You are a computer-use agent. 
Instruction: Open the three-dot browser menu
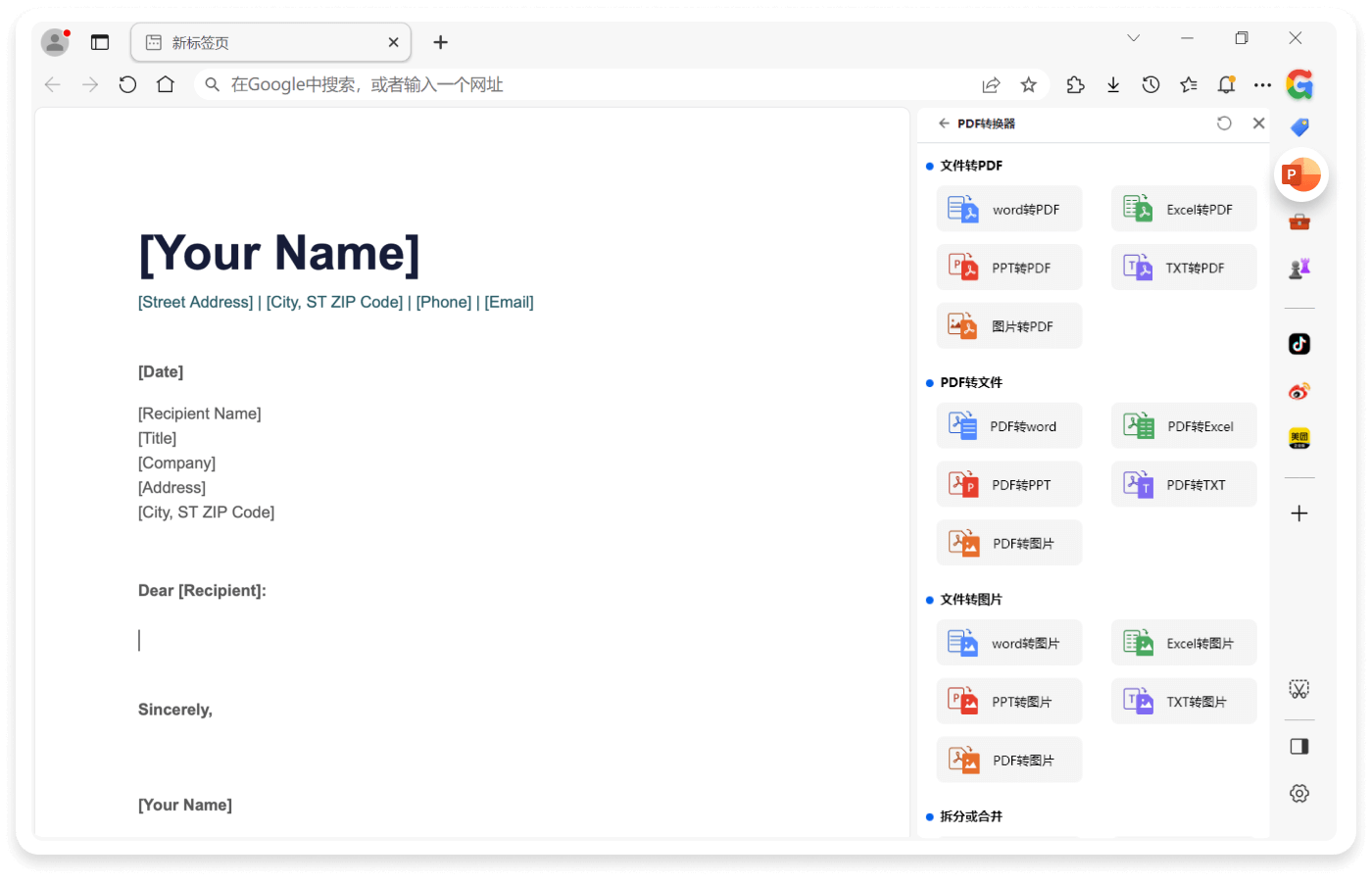point(1262,85)
